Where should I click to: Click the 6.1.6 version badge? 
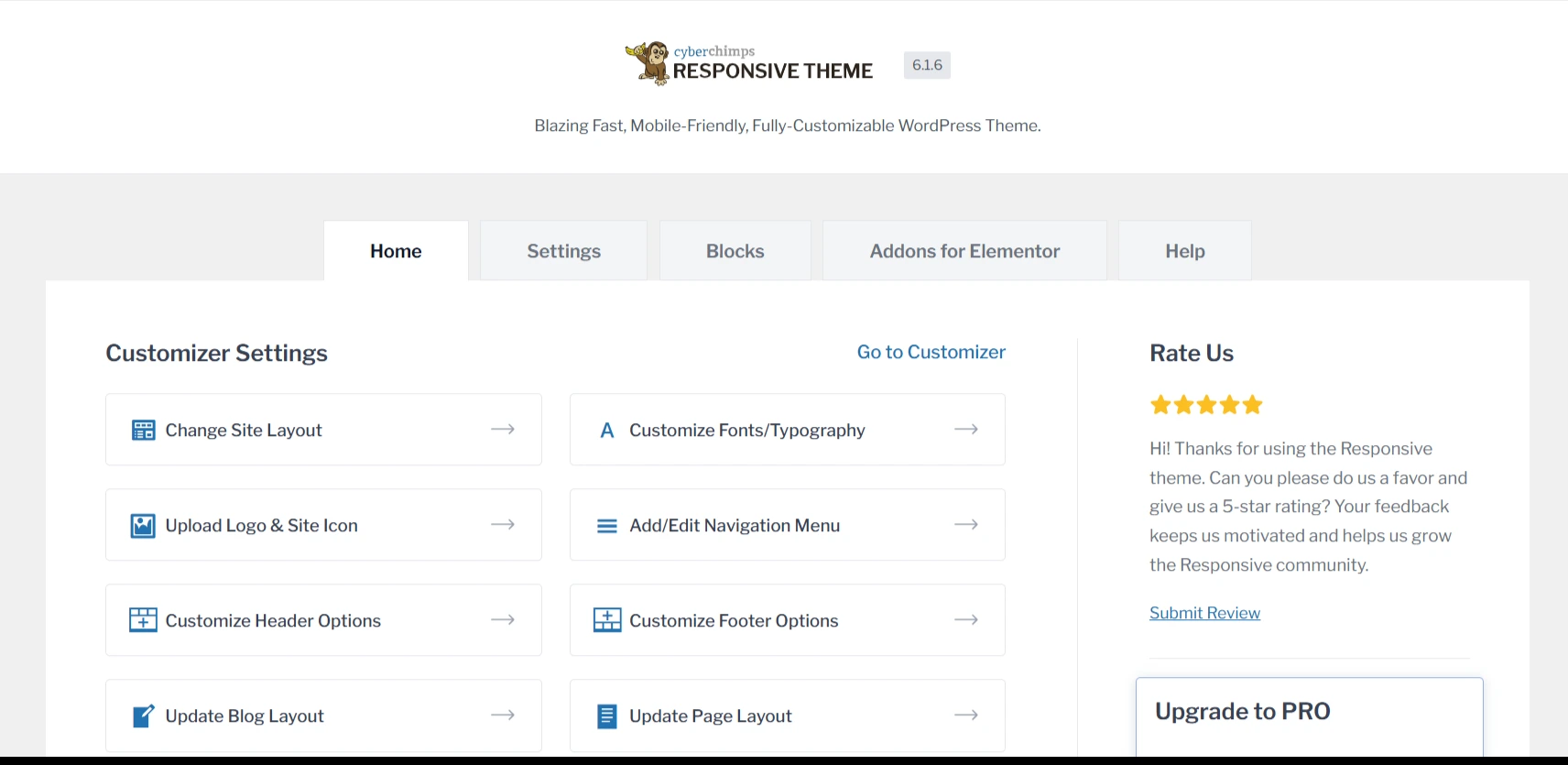pos(927,65)
